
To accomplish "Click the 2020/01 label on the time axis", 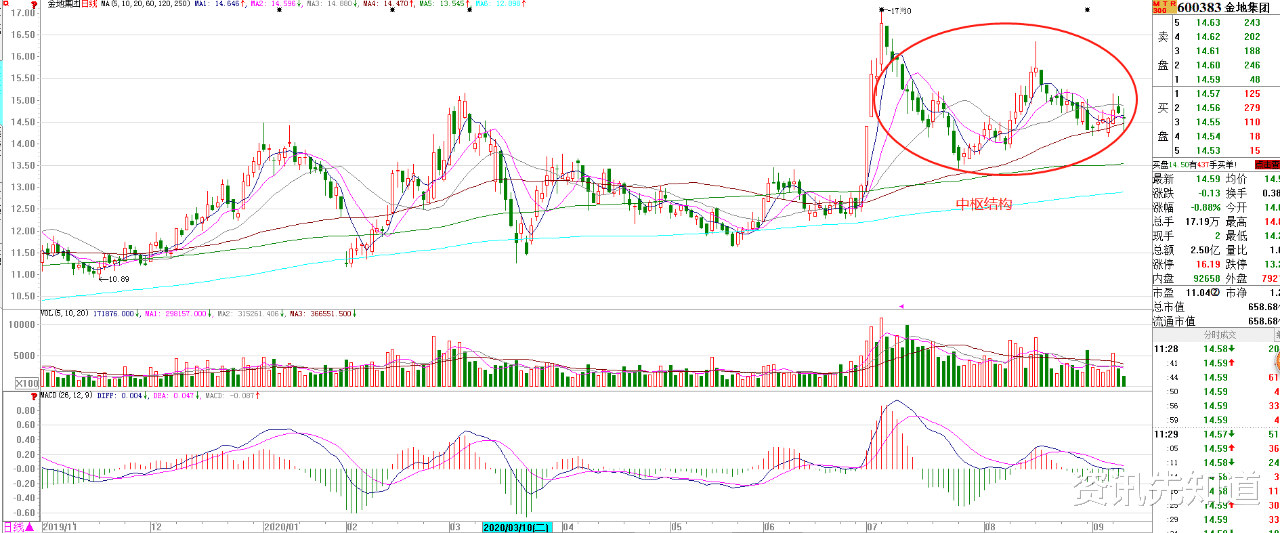I will point(283,526).
